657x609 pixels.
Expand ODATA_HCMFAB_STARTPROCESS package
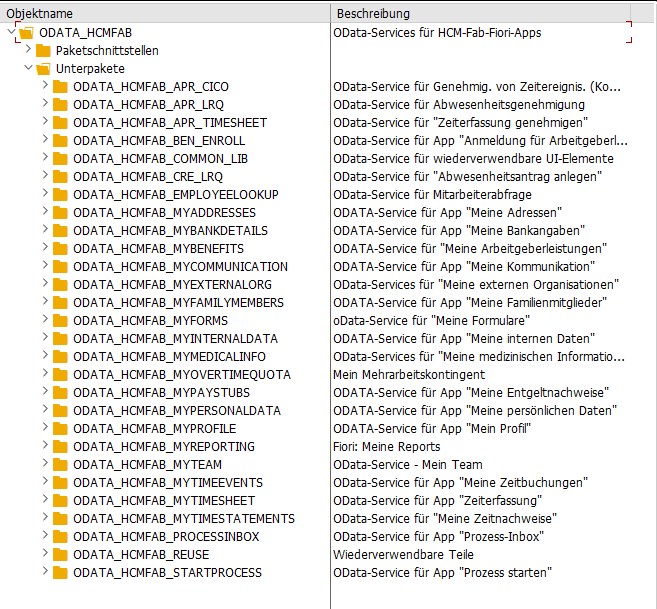[45, 572]
